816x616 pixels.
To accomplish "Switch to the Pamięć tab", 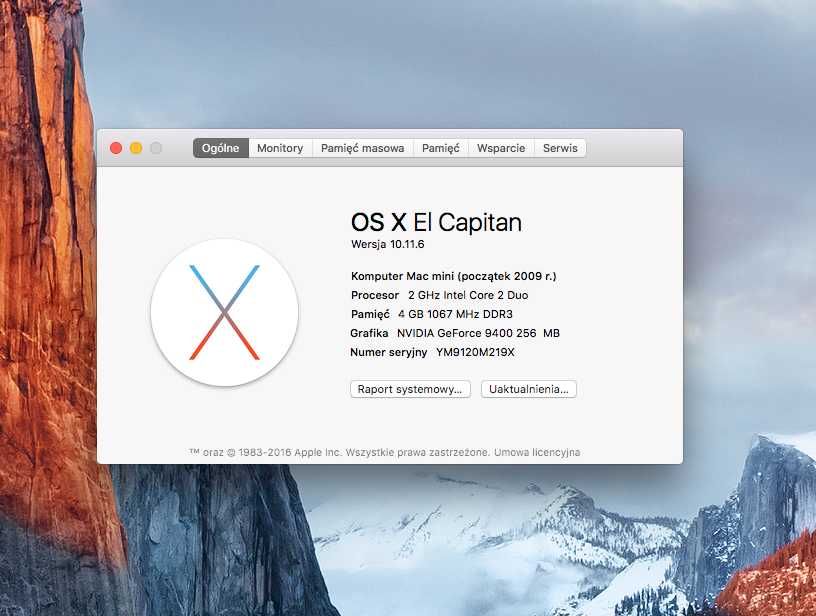I will click(441, 148).
